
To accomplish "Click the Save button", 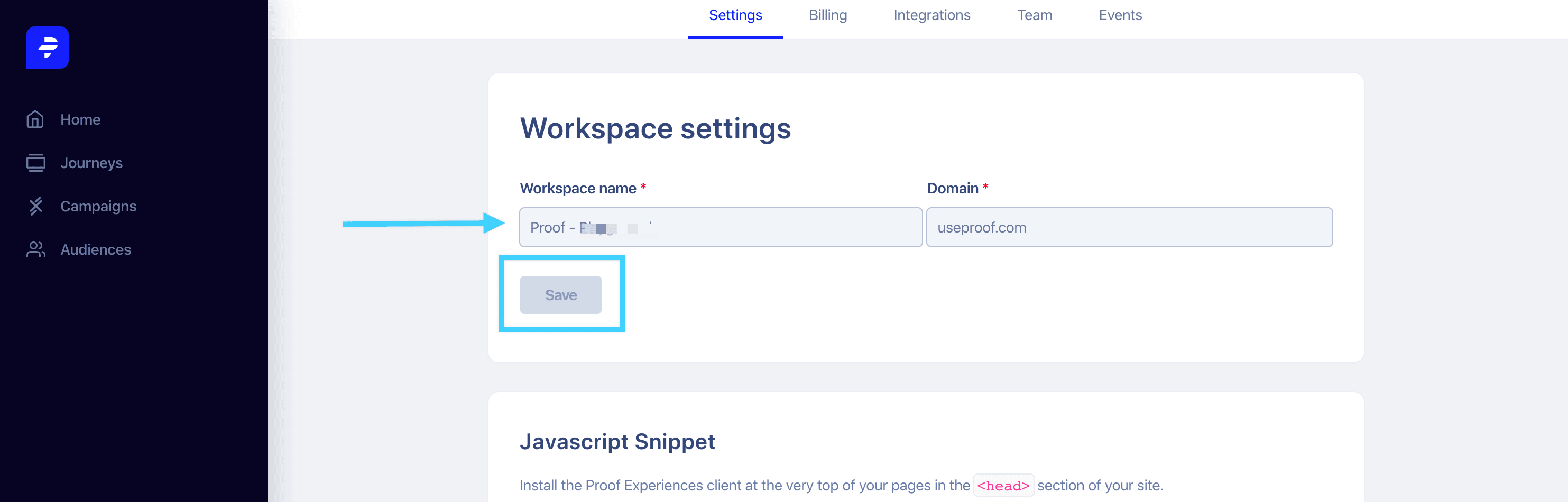I will (560, 294).
